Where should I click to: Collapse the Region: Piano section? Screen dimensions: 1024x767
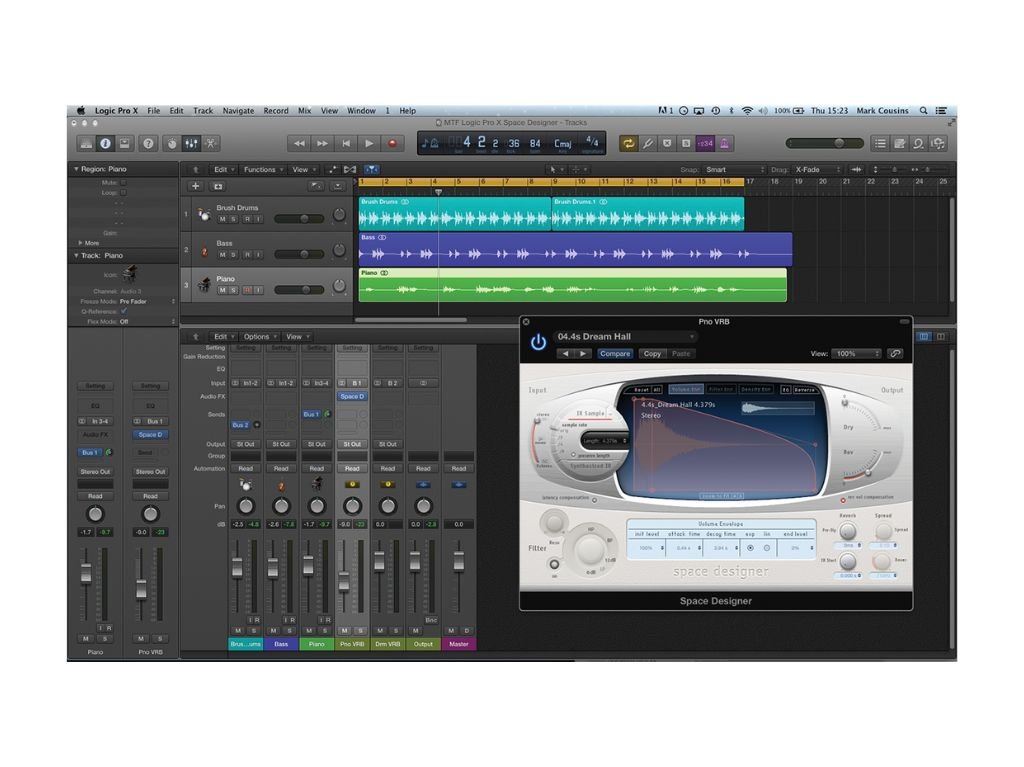76,169
